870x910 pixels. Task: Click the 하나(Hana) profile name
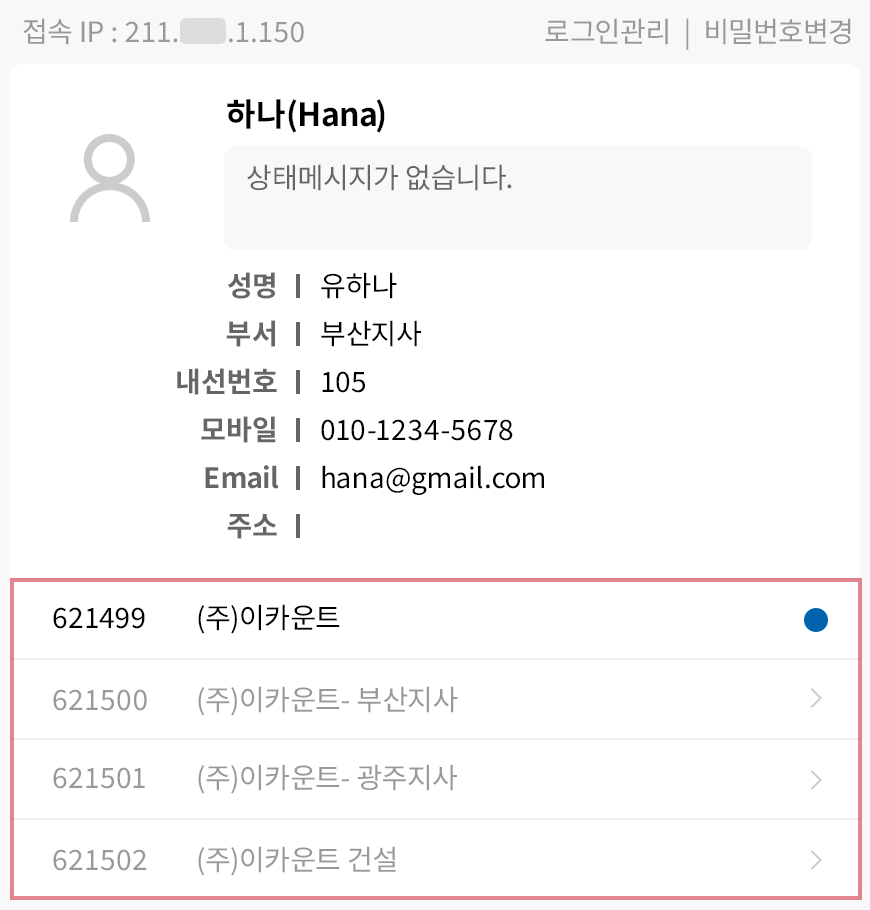[x=306, y=116]
